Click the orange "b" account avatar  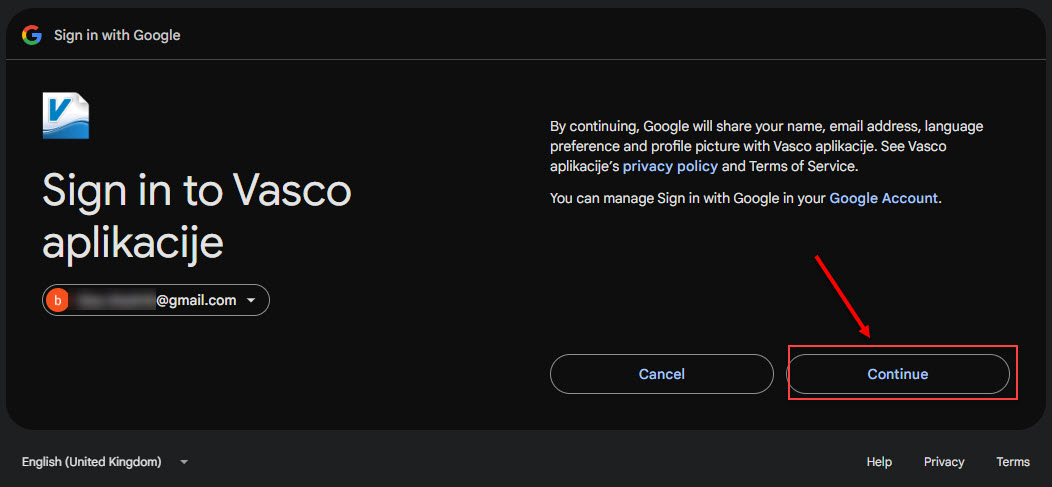(x=58, y=301)
